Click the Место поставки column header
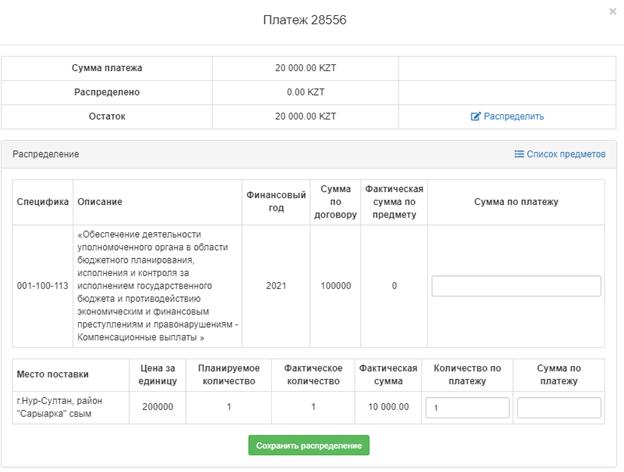 click(x=53, y=375)
